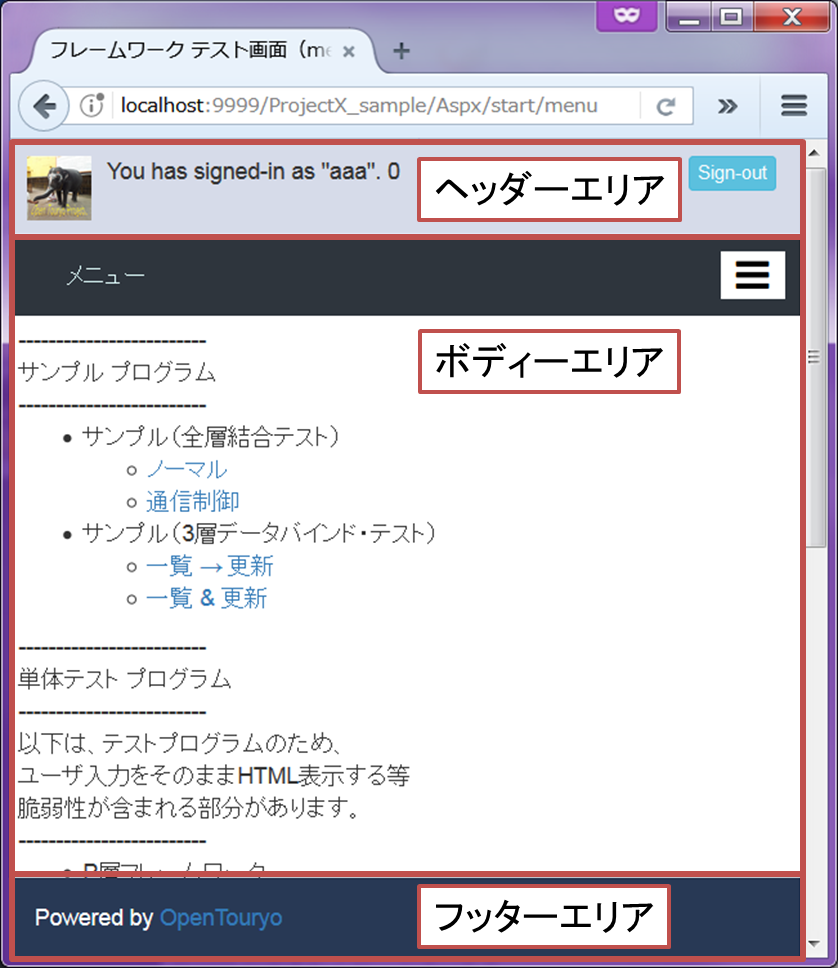Open the ノーマル sample link

[186, 470]
